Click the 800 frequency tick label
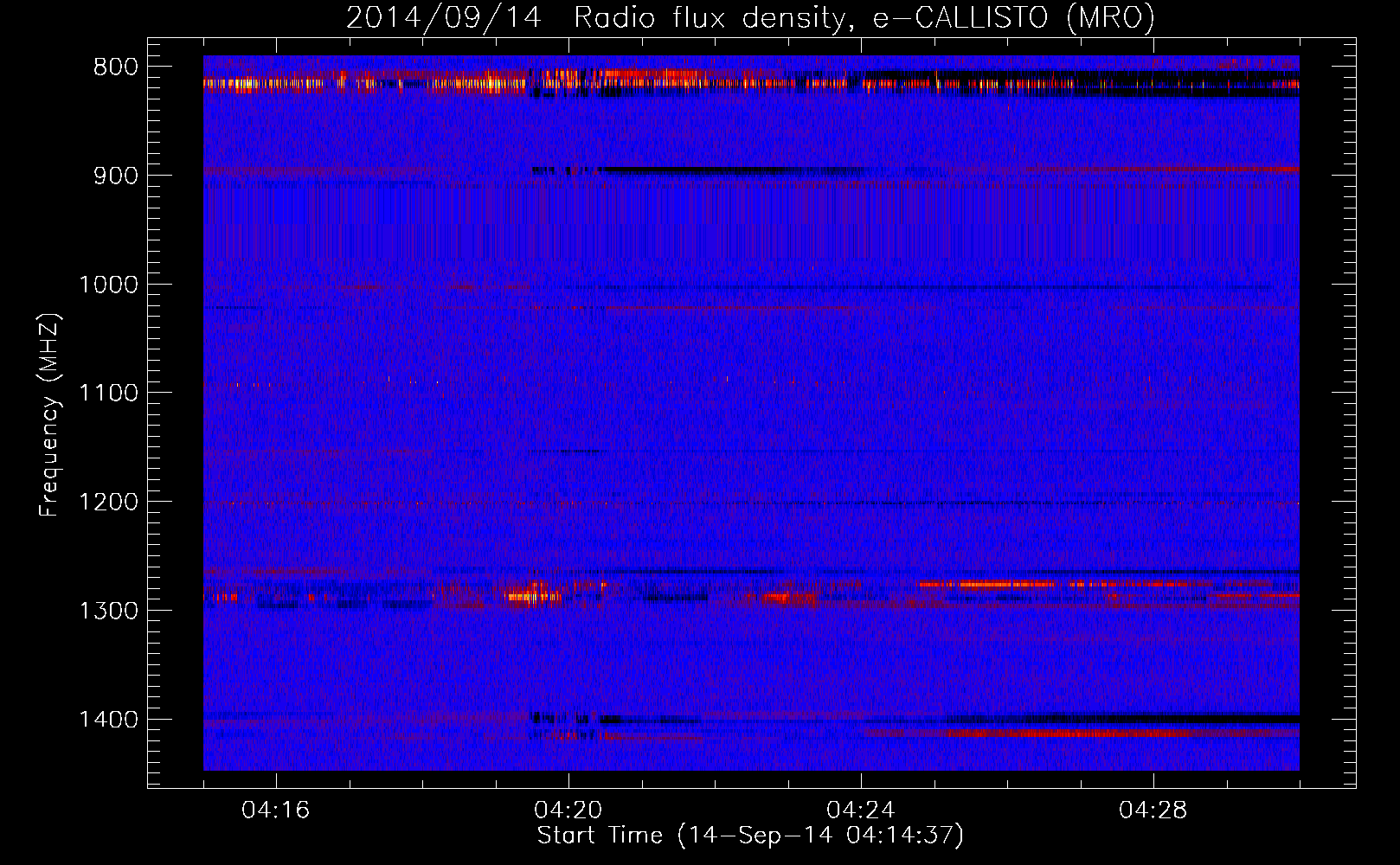The image size is (1400, 865). (116, 67)
